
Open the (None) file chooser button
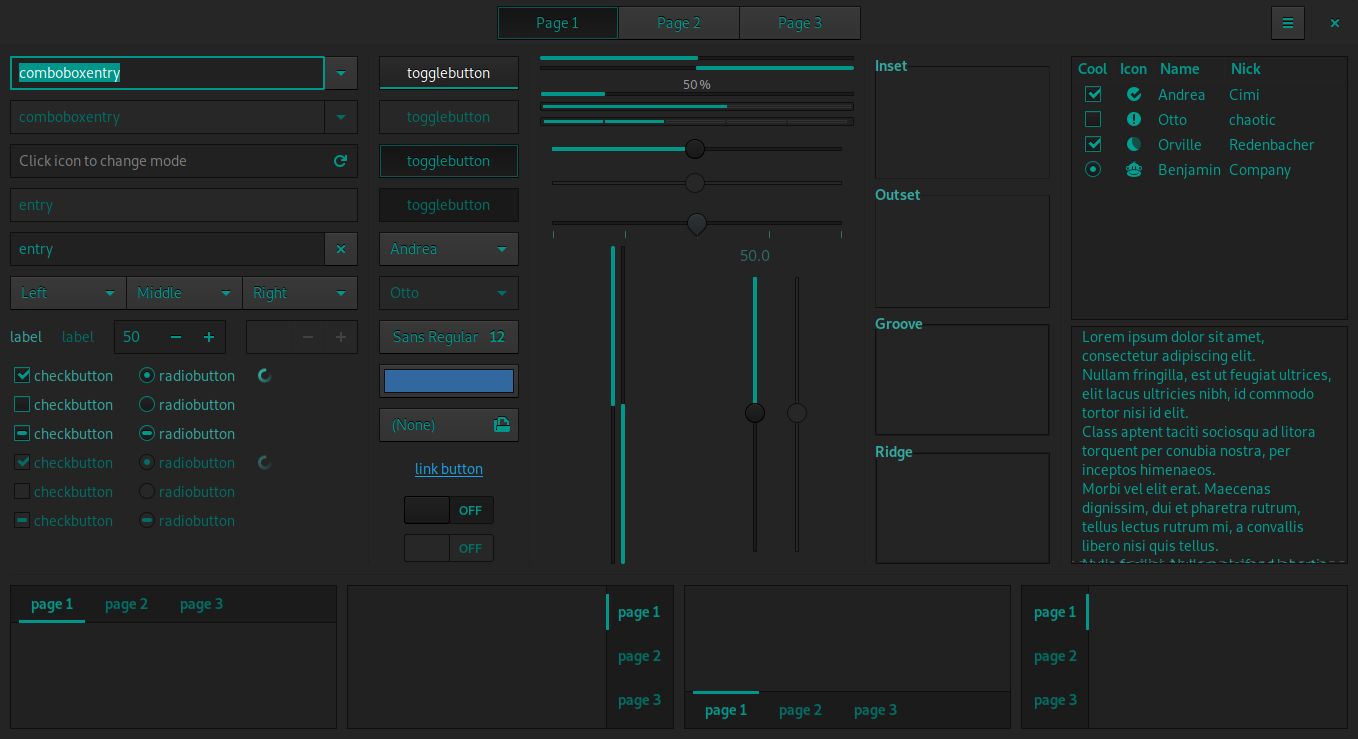449,425
